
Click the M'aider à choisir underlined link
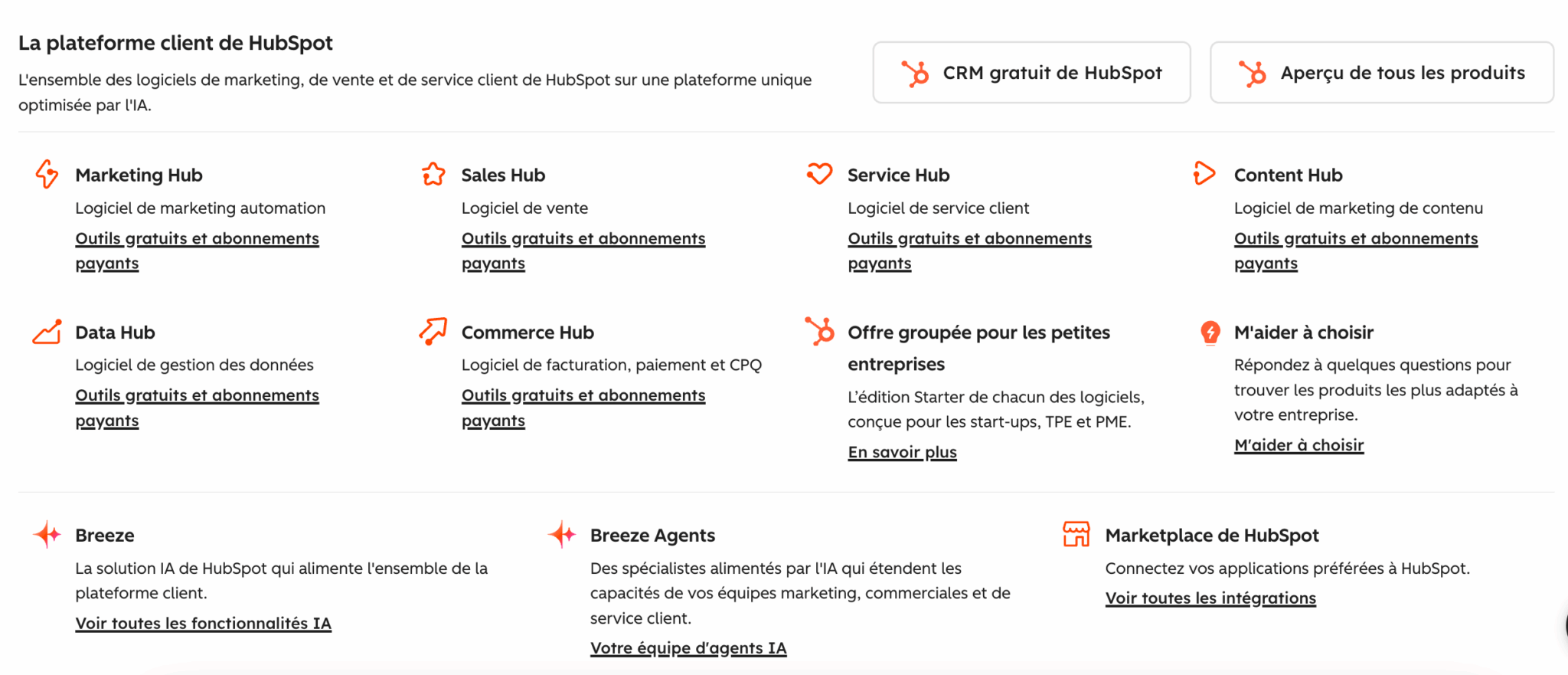tap(1298, 445)
